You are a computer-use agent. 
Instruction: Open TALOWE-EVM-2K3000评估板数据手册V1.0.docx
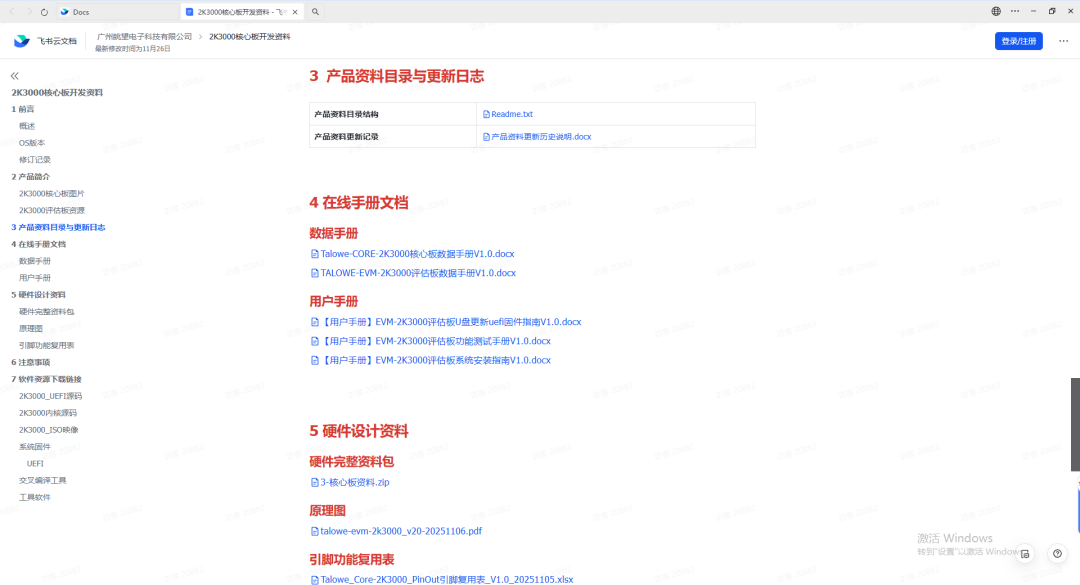[x=418, y=273]
